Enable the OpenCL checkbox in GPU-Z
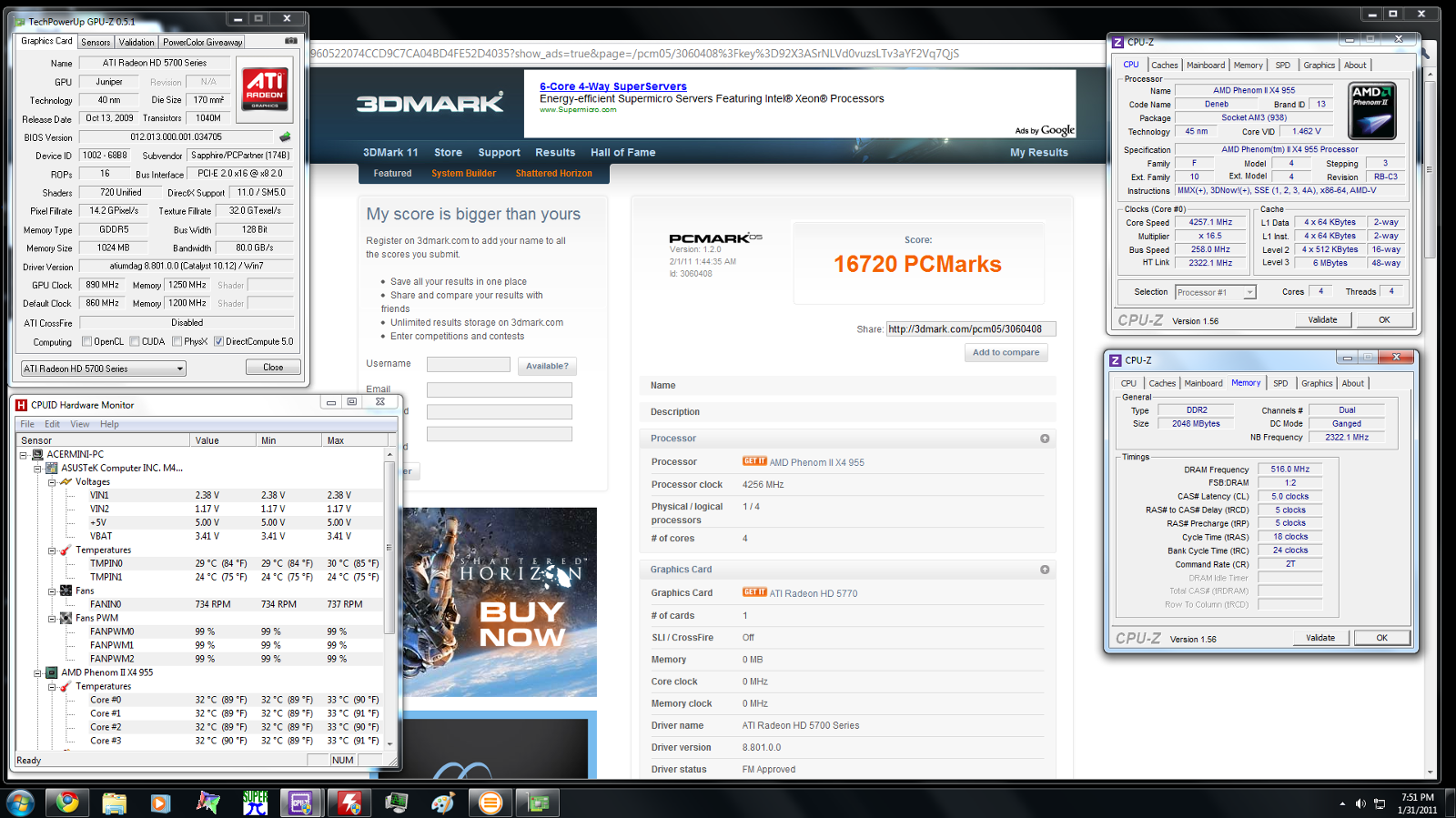Viewport: 1456px width, 818px height. (x=86, y=342)
